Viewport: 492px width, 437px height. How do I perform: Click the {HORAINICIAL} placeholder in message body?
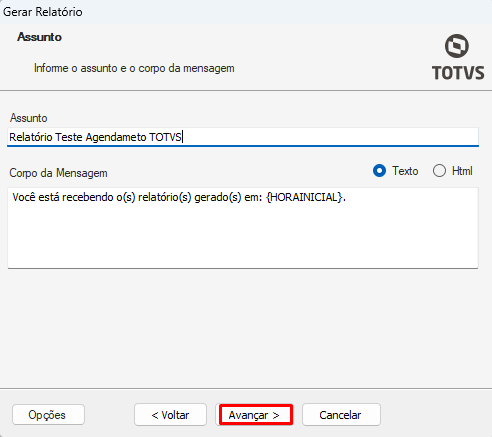304,197
